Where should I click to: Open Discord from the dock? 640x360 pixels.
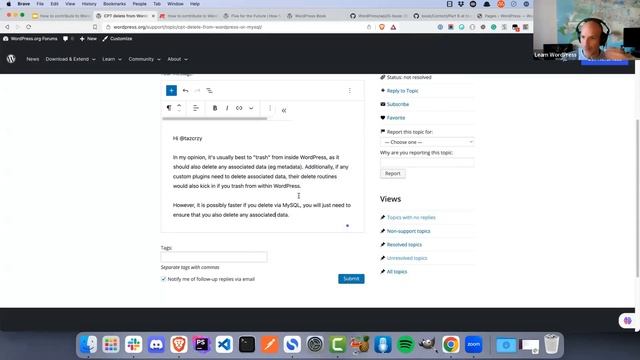156,344
